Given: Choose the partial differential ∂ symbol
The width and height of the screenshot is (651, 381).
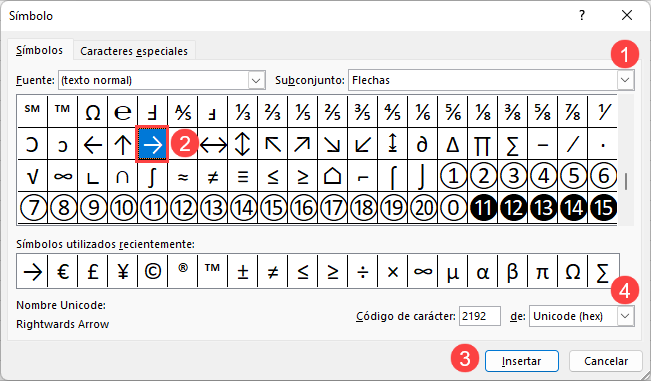Looking at the screenshot, I should tap(423, 144).
